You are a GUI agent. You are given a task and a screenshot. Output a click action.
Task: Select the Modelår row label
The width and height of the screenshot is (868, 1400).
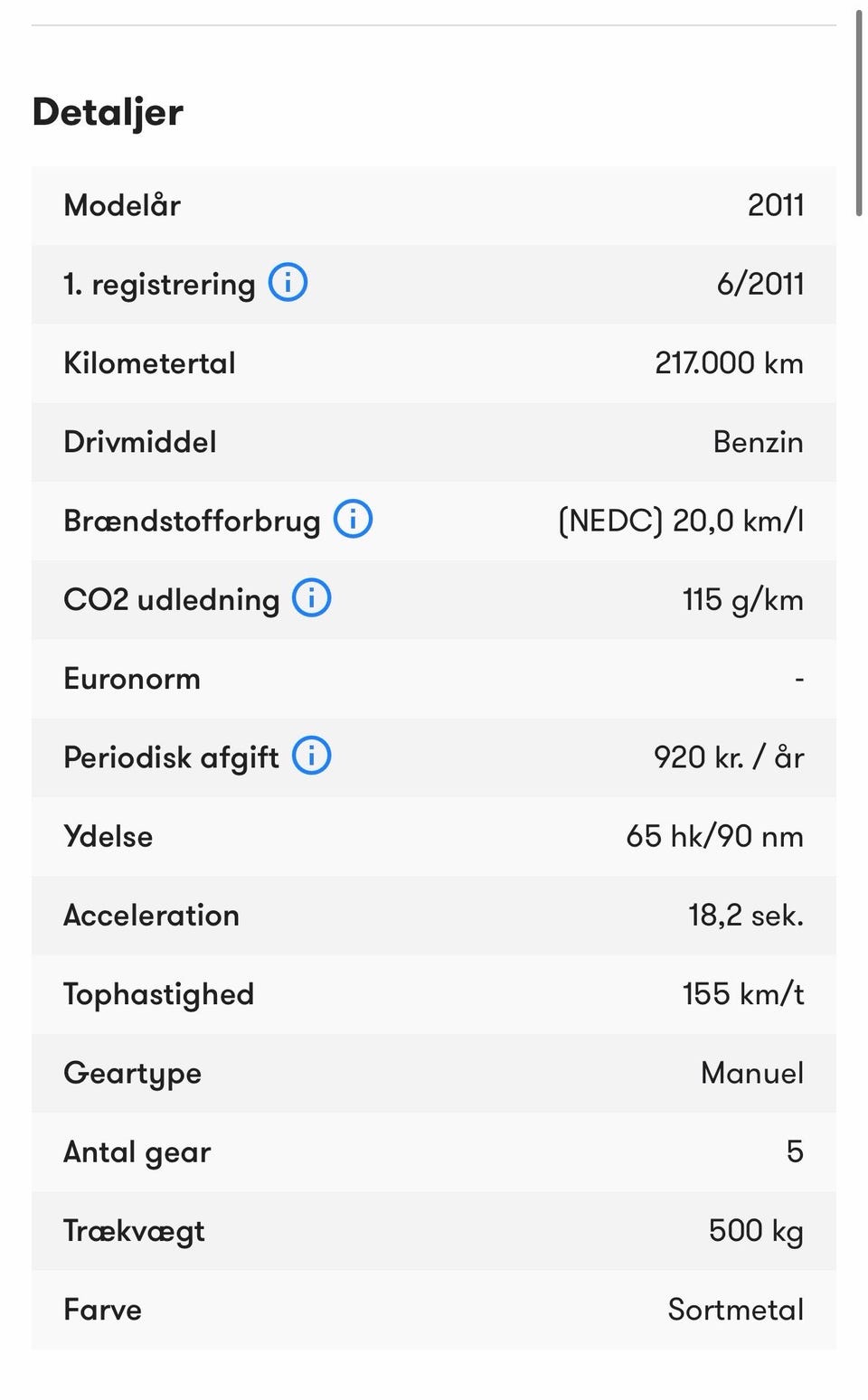[x=122, y=205]
